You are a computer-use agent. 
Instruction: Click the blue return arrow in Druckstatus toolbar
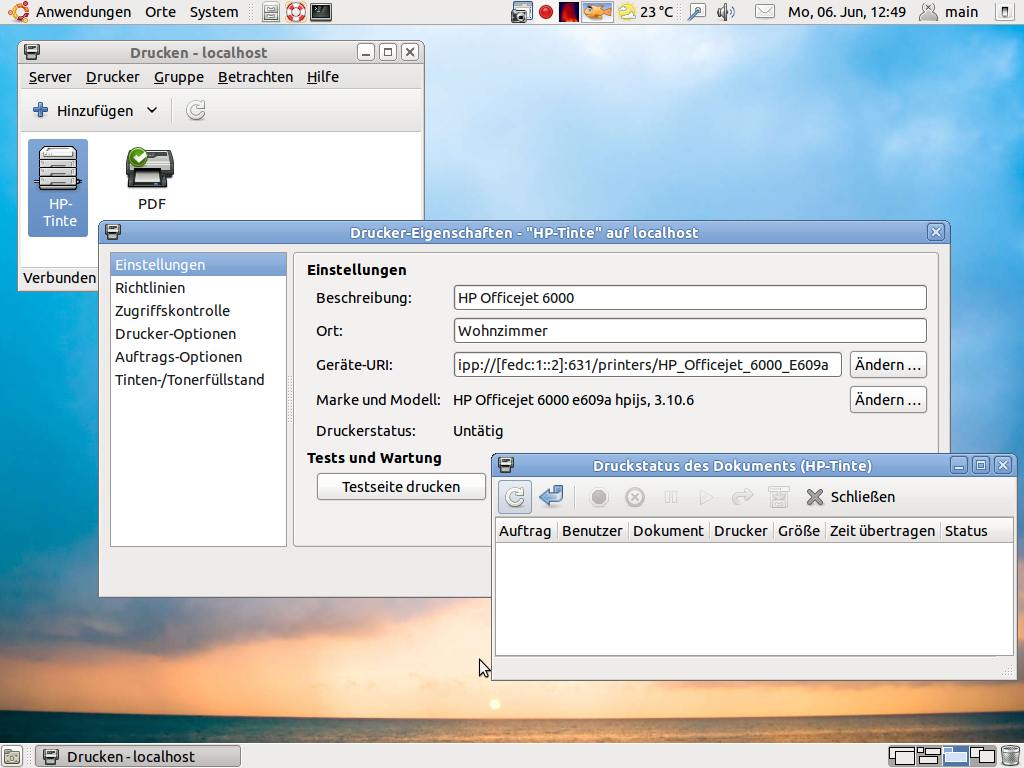(x=551, y=497)
